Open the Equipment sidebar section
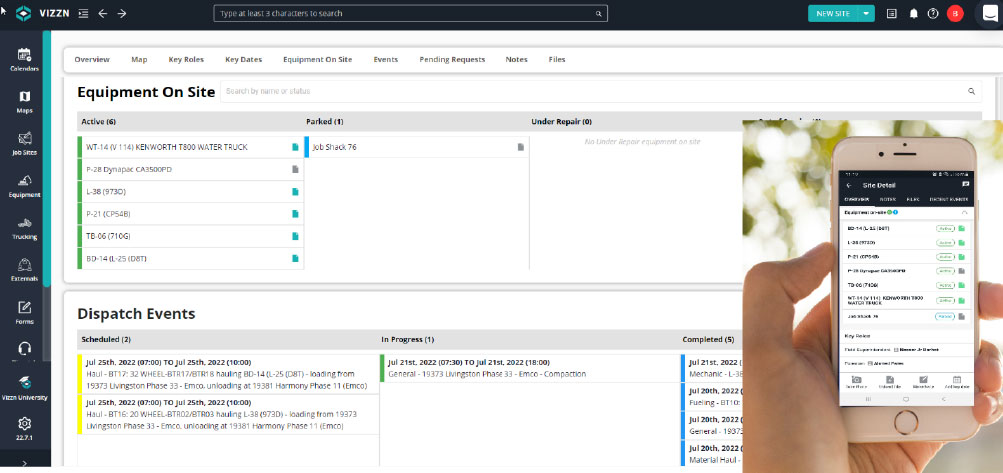This screenshot has height=473, width=1003. tap(24, 186)
